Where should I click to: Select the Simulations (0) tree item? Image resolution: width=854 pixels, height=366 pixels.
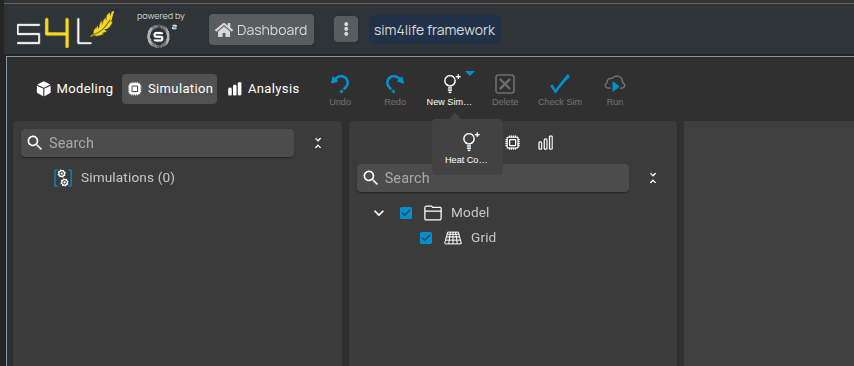pyautogui.click(x=127, y=178)
